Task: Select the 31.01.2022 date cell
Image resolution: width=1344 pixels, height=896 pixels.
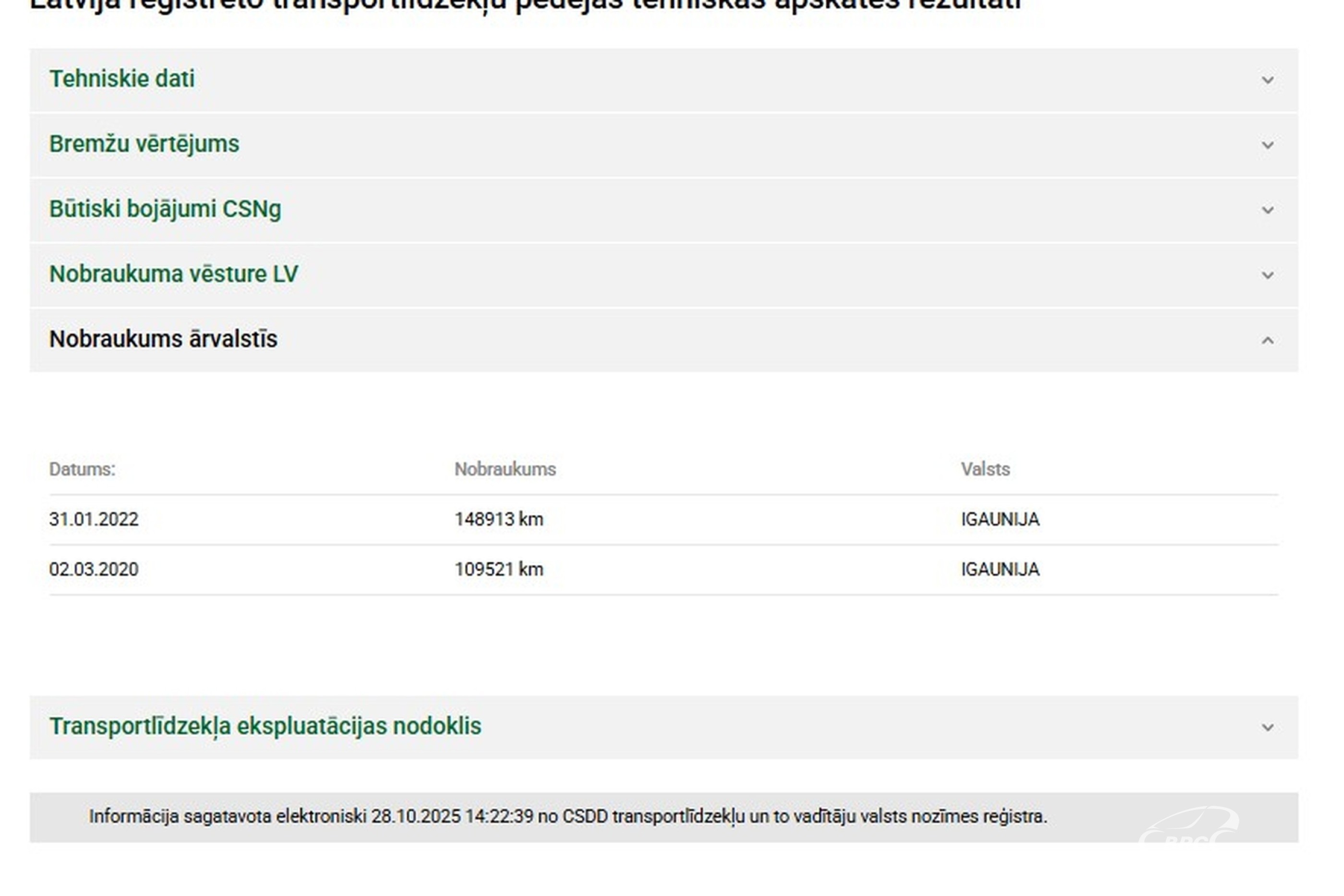Action: tap(94, 519)
